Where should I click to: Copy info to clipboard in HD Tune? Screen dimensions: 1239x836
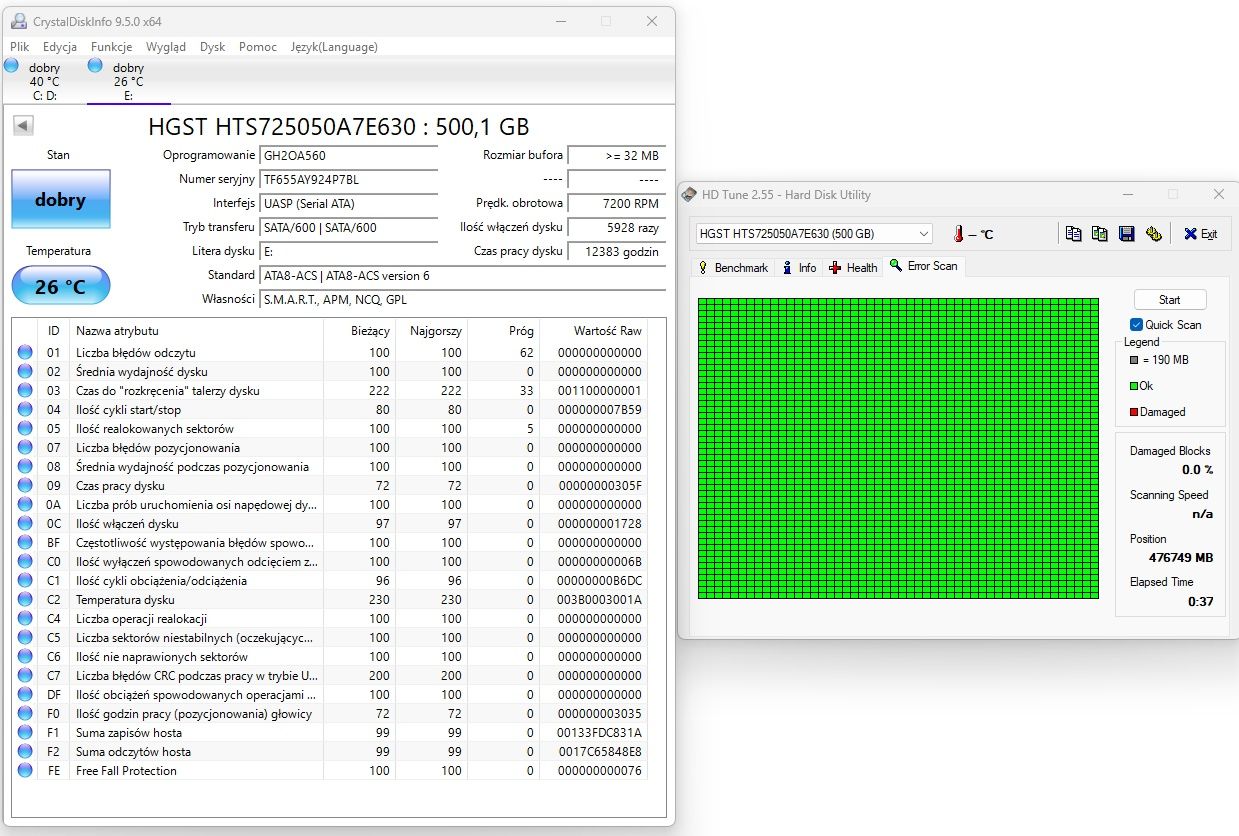1073,234
